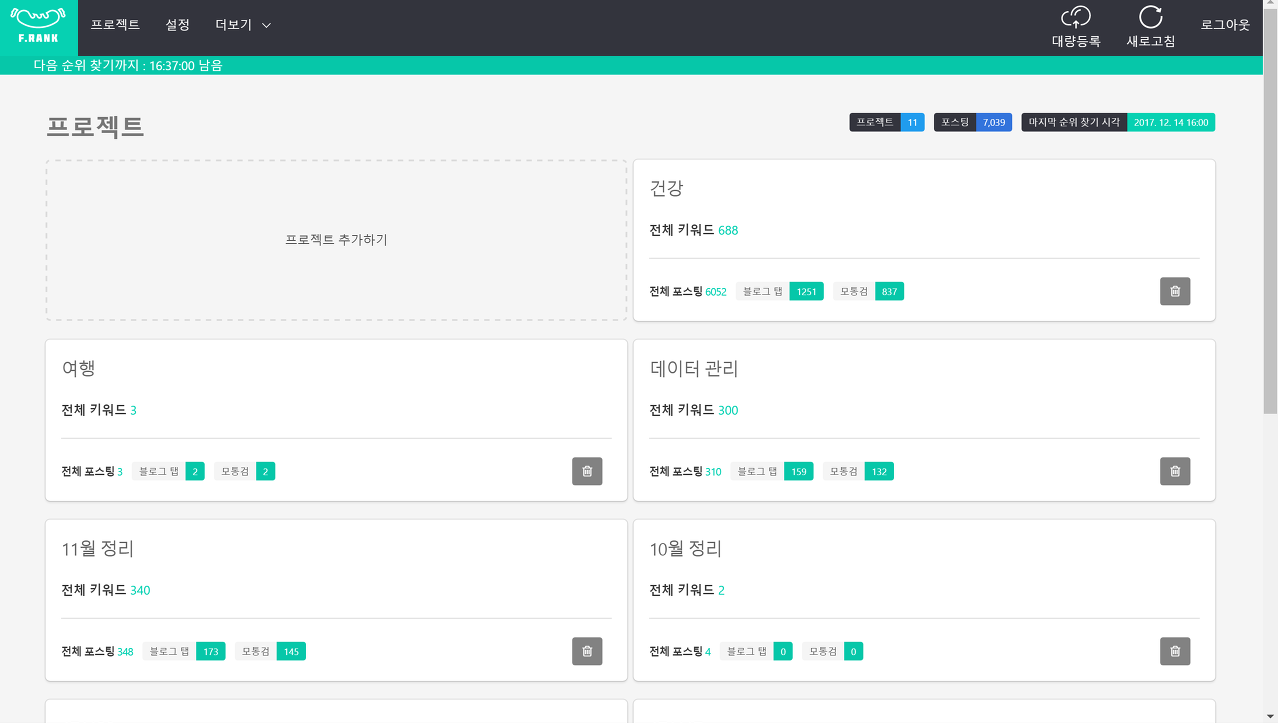This screenshot has width=1278, height=723.
Task: Click 전체 키워드 340 in 11월 정리
Action: (106, 590)
